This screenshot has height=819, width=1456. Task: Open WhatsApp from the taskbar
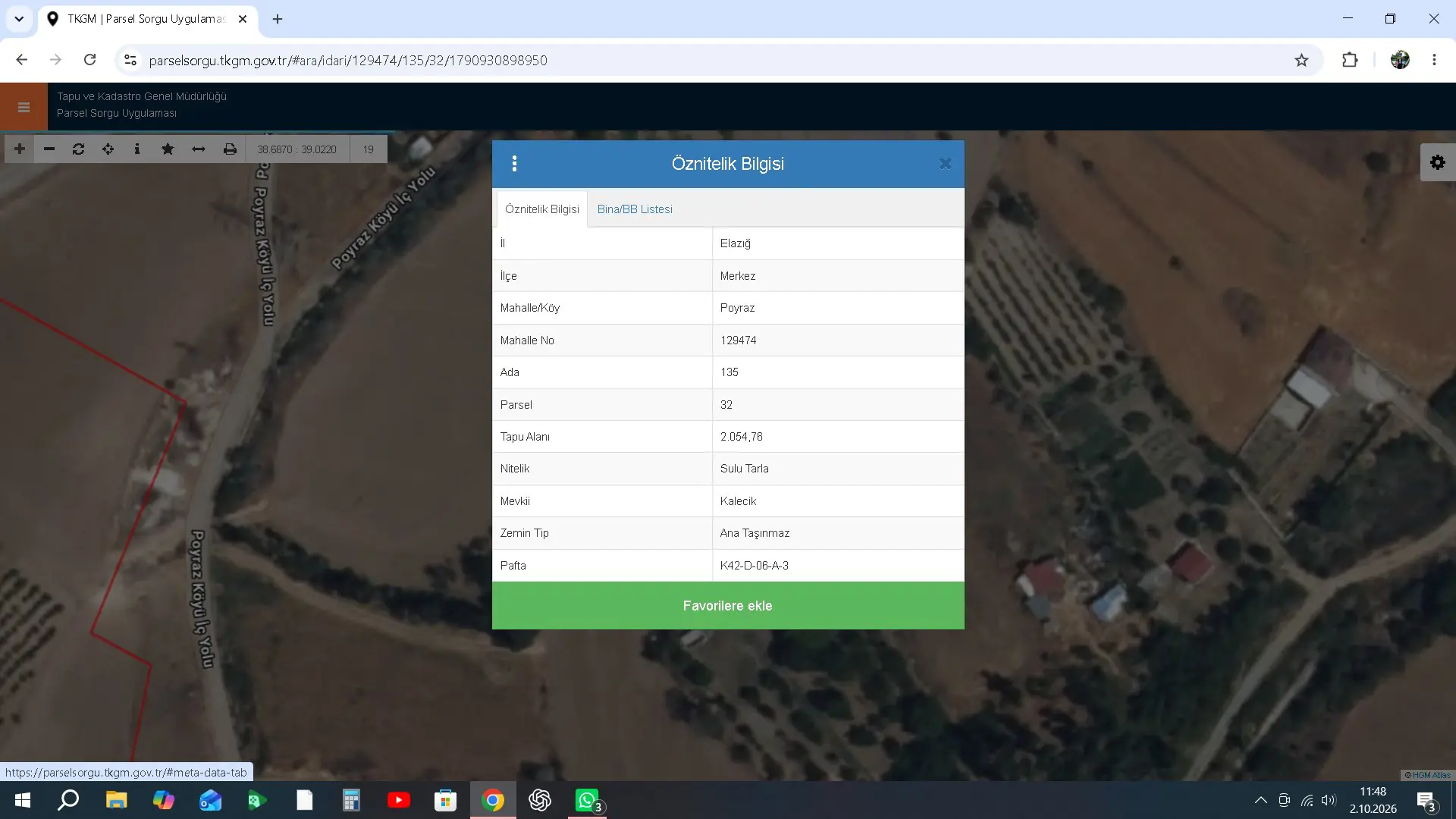coord(587,800)
